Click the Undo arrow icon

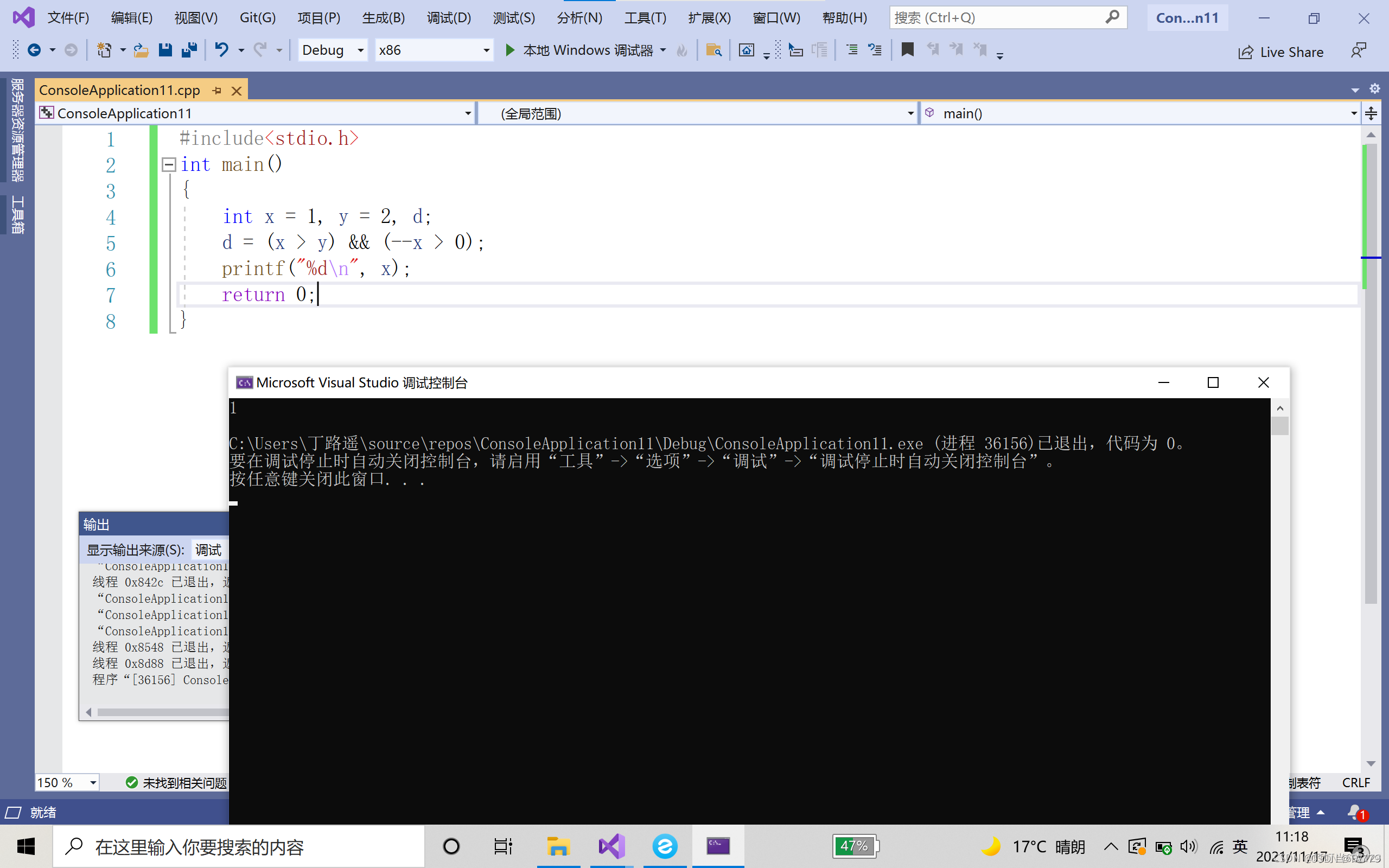click(221, 50)
